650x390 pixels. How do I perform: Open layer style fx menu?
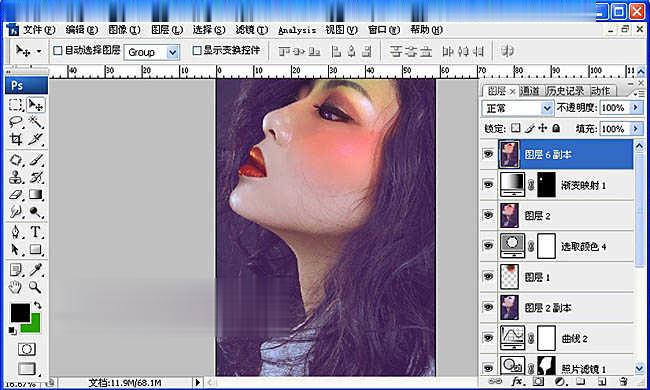coord(517,381)
